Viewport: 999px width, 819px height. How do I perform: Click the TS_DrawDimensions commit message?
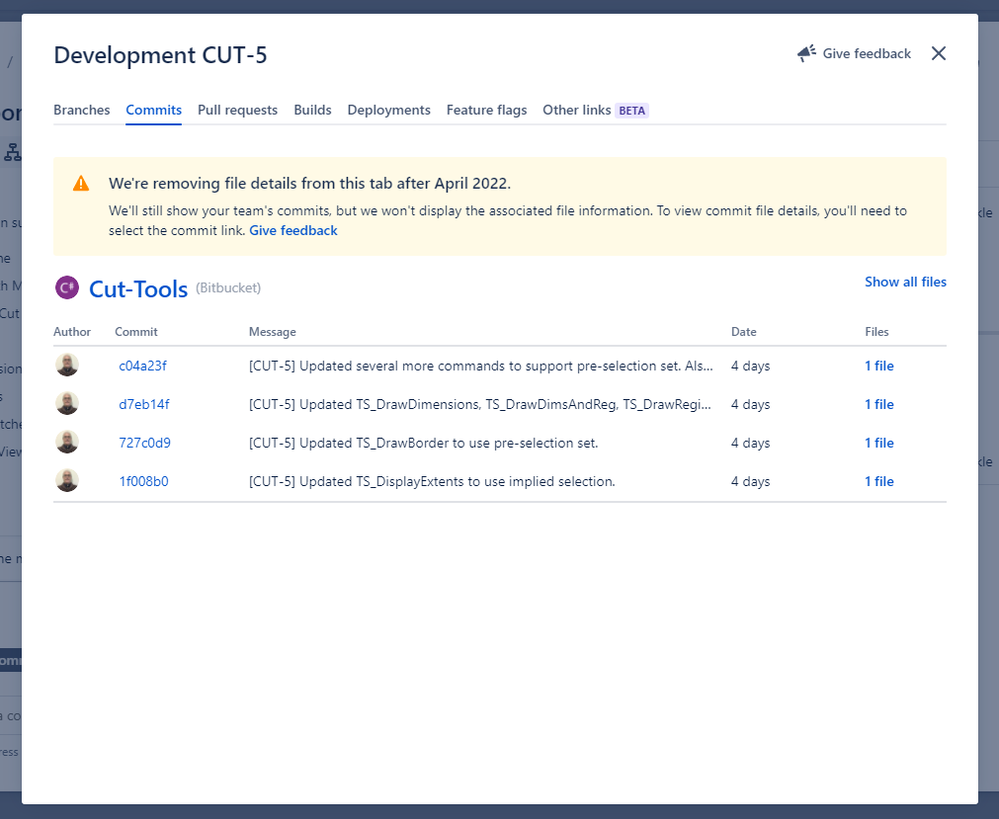[480, 405]
